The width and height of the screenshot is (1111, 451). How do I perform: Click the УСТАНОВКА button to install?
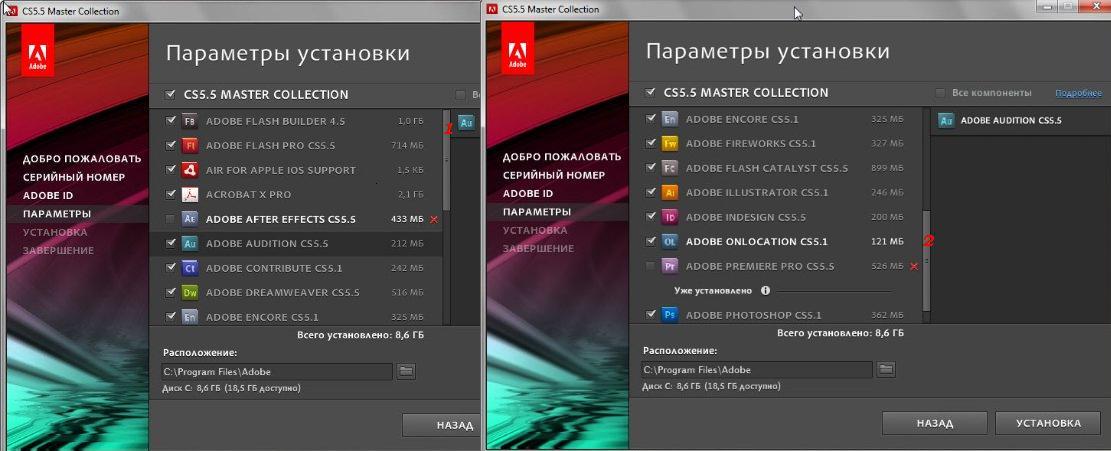[x=1048, y=423]
